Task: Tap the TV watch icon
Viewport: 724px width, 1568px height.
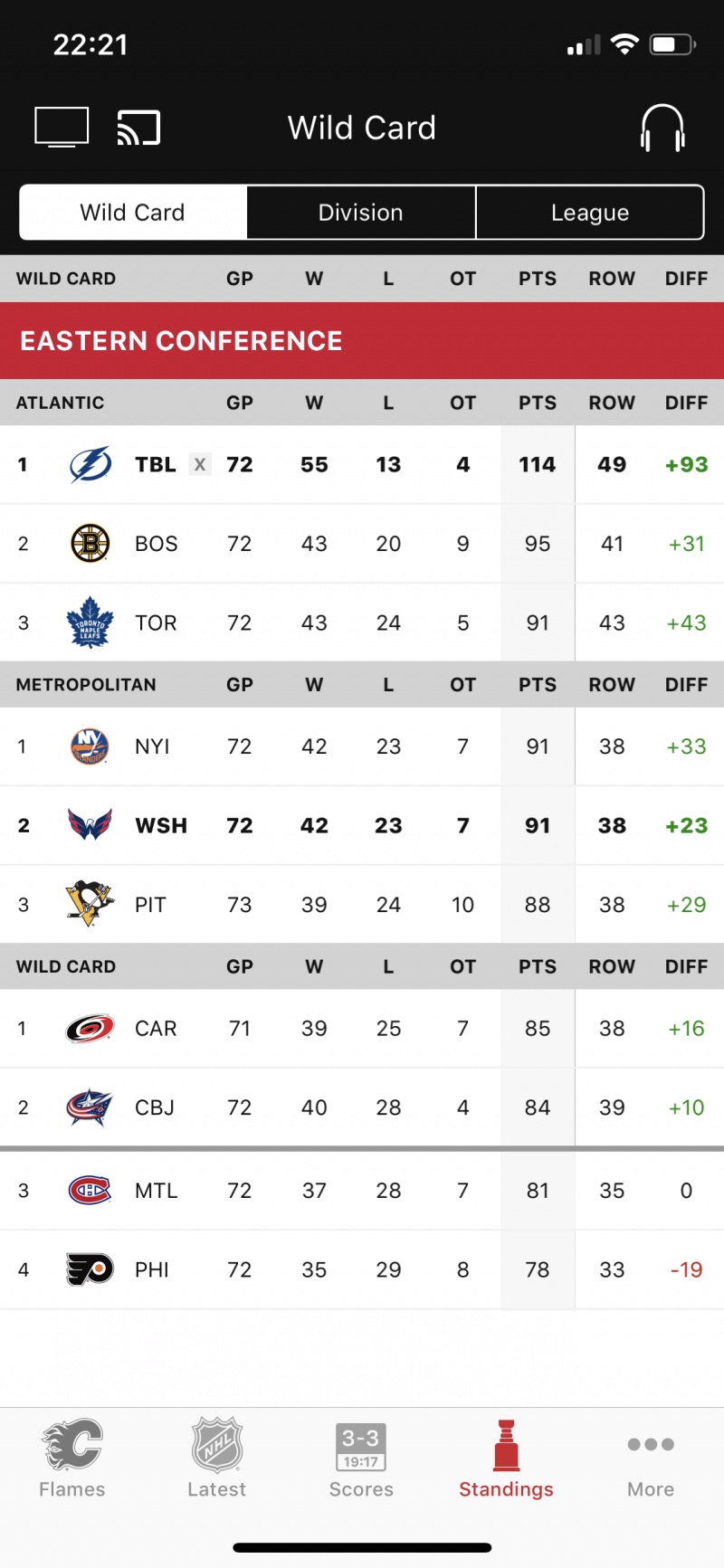Action: (x=62, y=127)
